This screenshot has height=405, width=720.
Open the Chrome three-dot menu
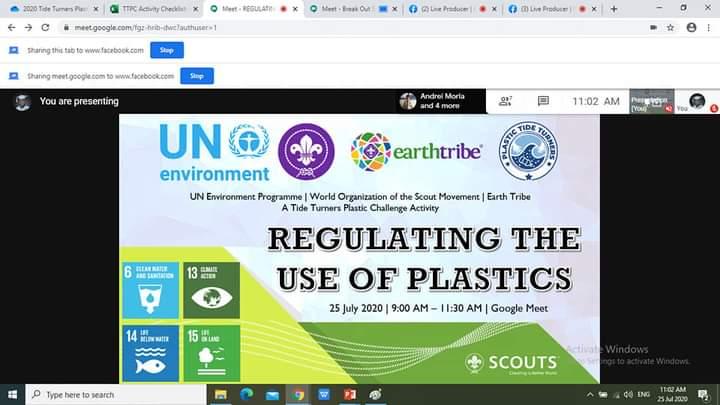tap(709, 28)
